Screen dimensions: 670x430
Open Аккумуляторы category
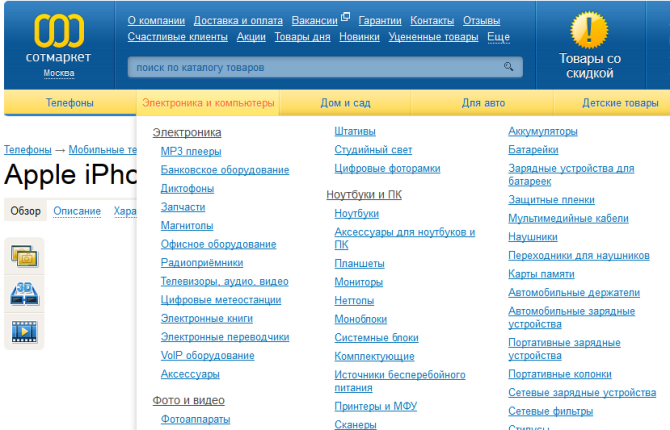click(x=543, y=131)
